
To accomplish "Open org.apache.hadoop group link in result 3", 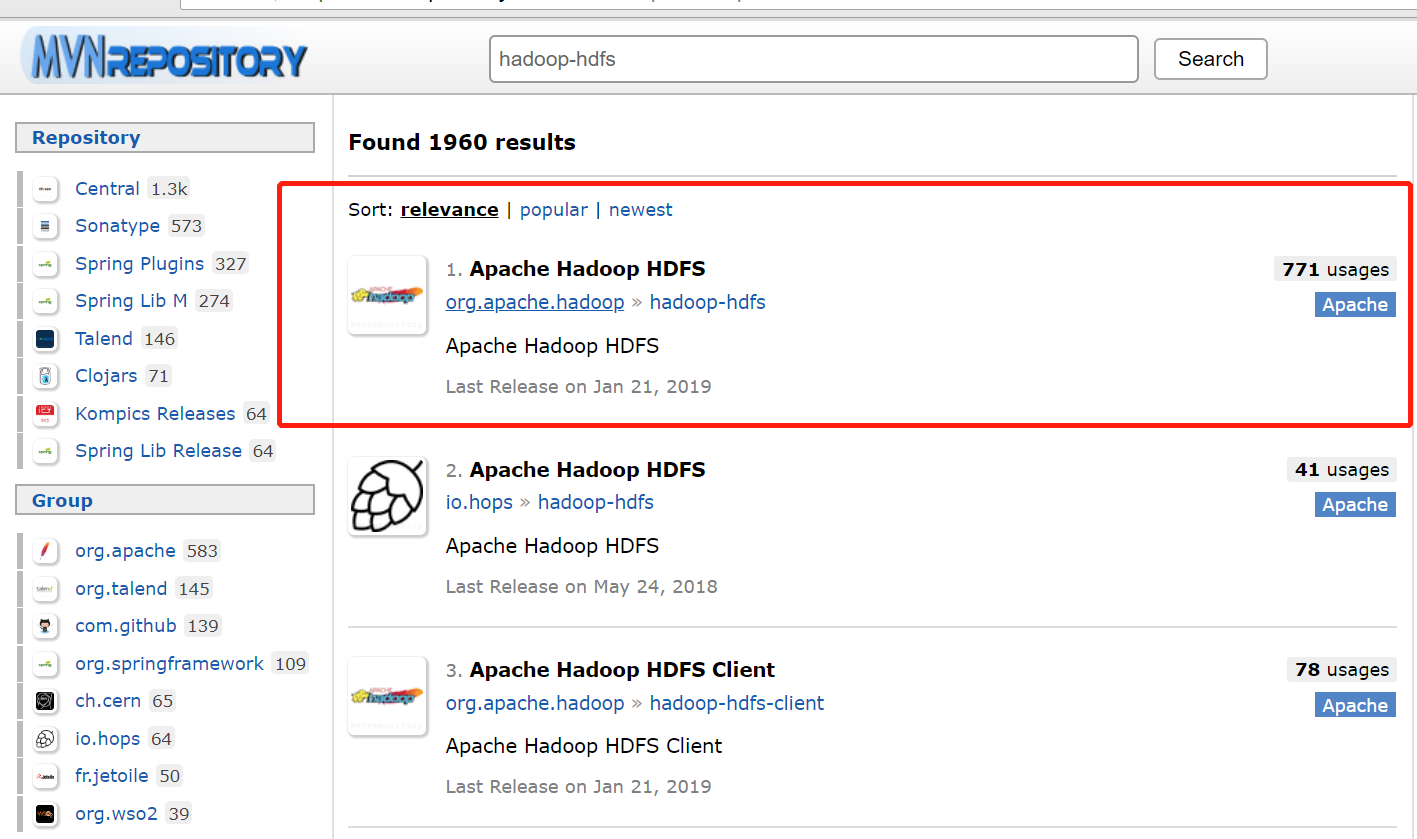I will tap(535, 703).
